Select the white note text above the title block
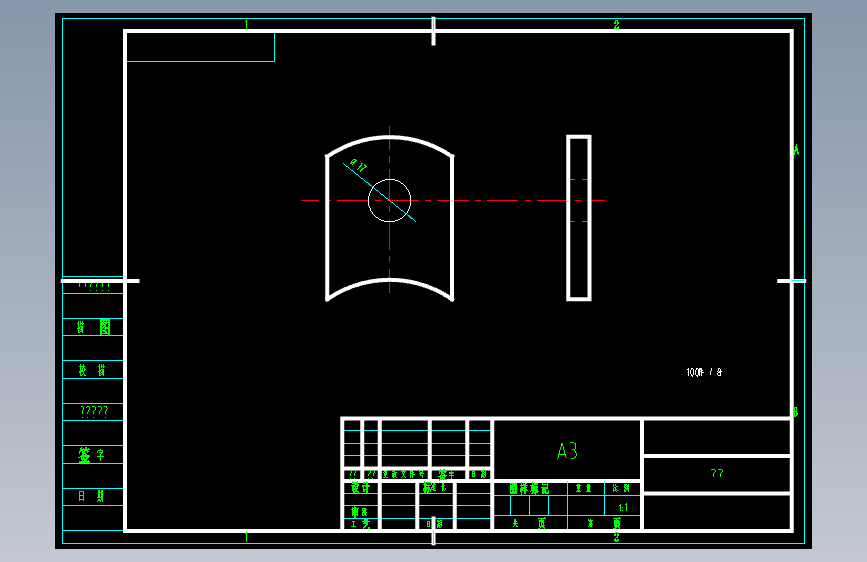 point(704,372)
